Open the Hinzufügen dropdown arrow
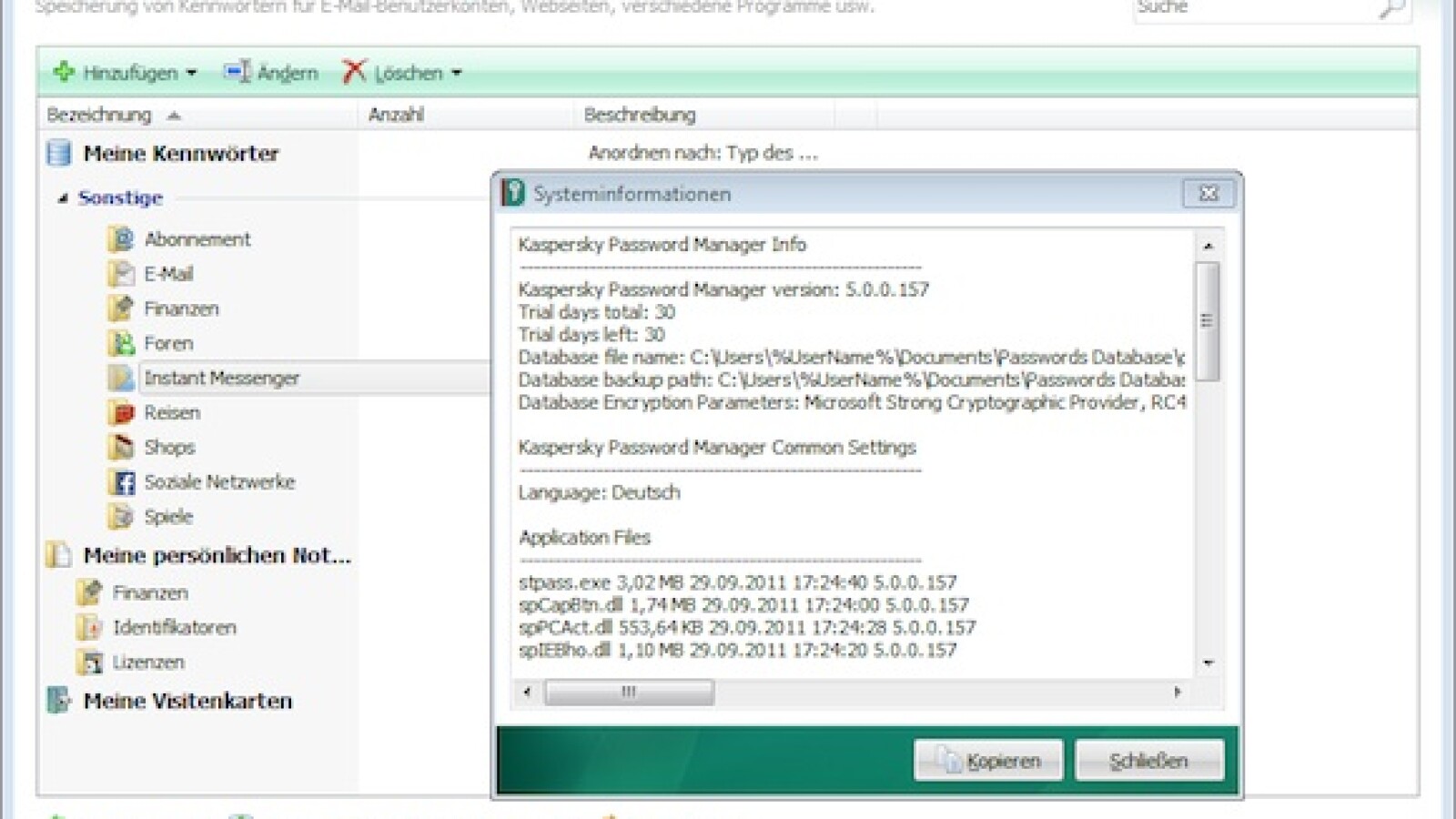Screen dimensions: 1456x819 (191, 73)
